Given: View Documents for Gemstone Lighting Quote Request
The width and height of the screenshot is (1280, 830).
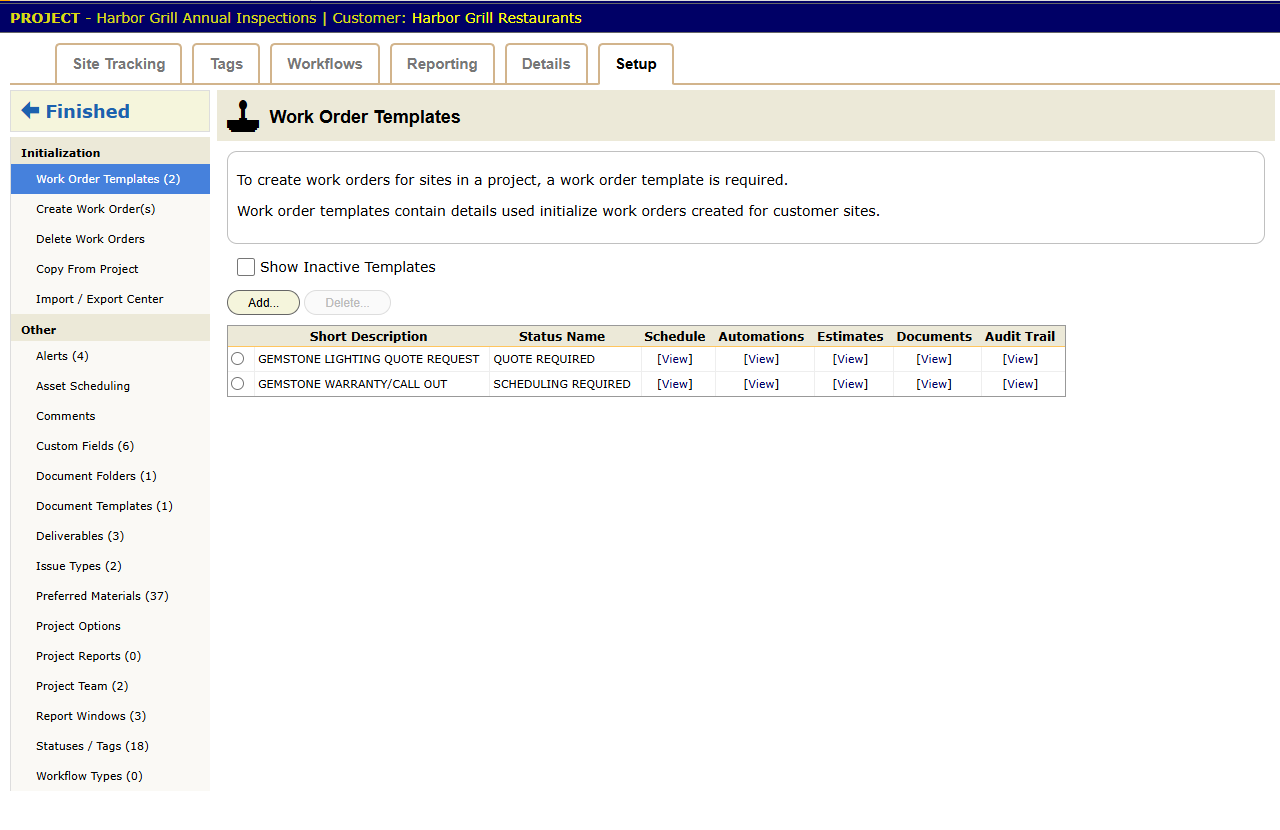Looking at the screenshot, I should 934,359.
